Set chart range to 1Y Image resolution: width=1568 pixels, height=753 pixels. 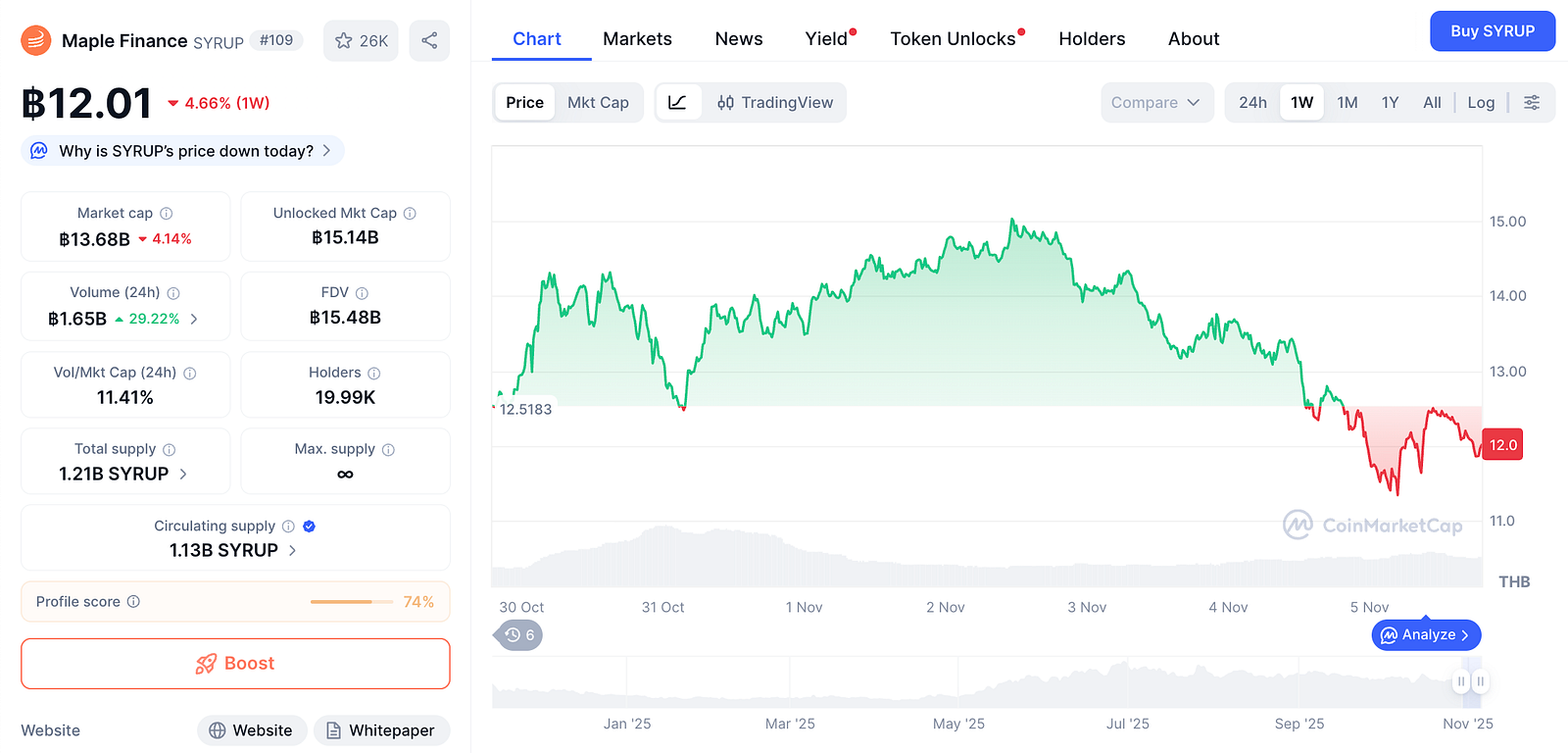pos(1390,102)
